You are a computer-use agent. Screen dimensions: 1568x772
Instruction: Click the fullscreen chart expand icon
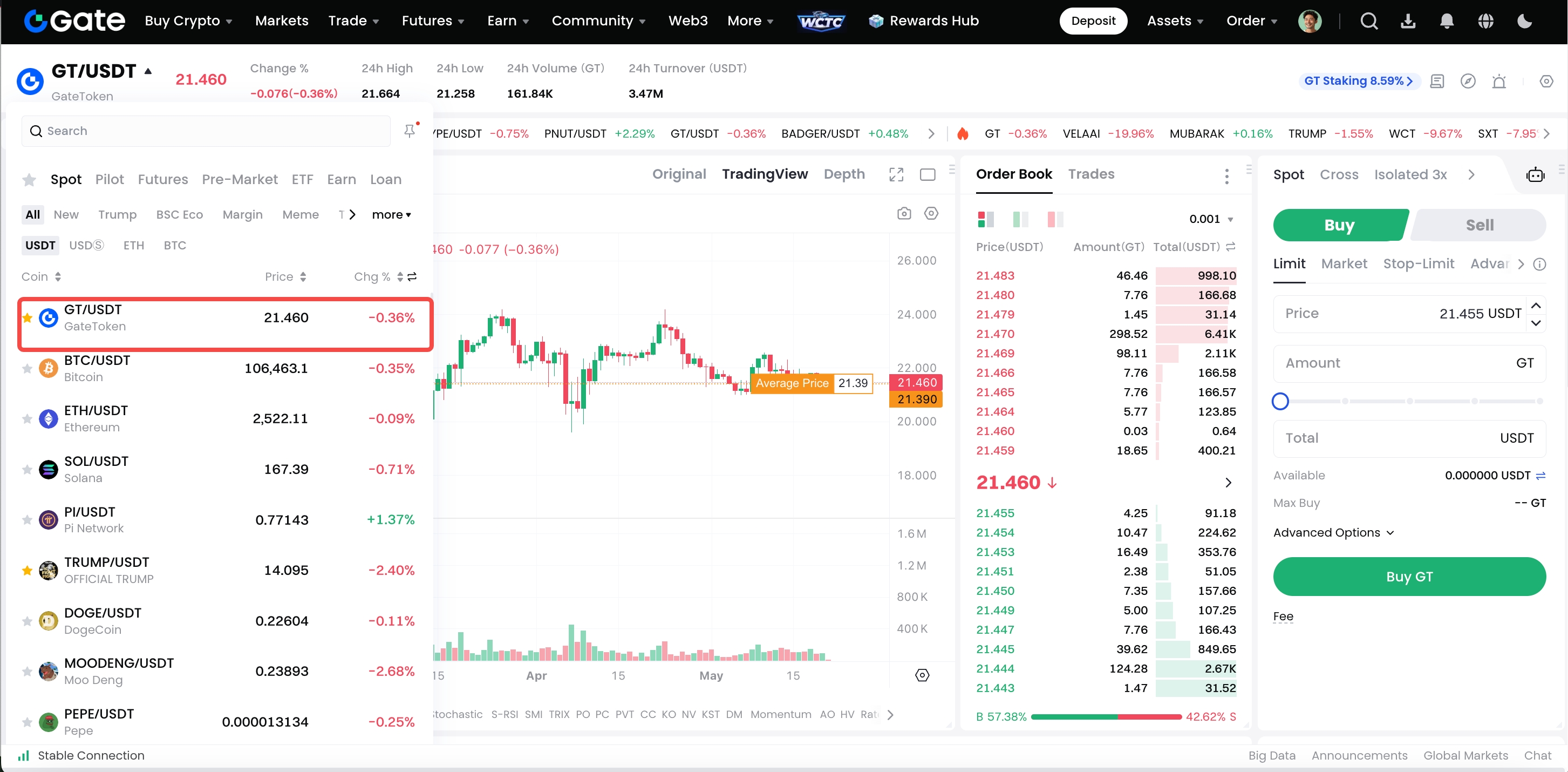[896, 175]
